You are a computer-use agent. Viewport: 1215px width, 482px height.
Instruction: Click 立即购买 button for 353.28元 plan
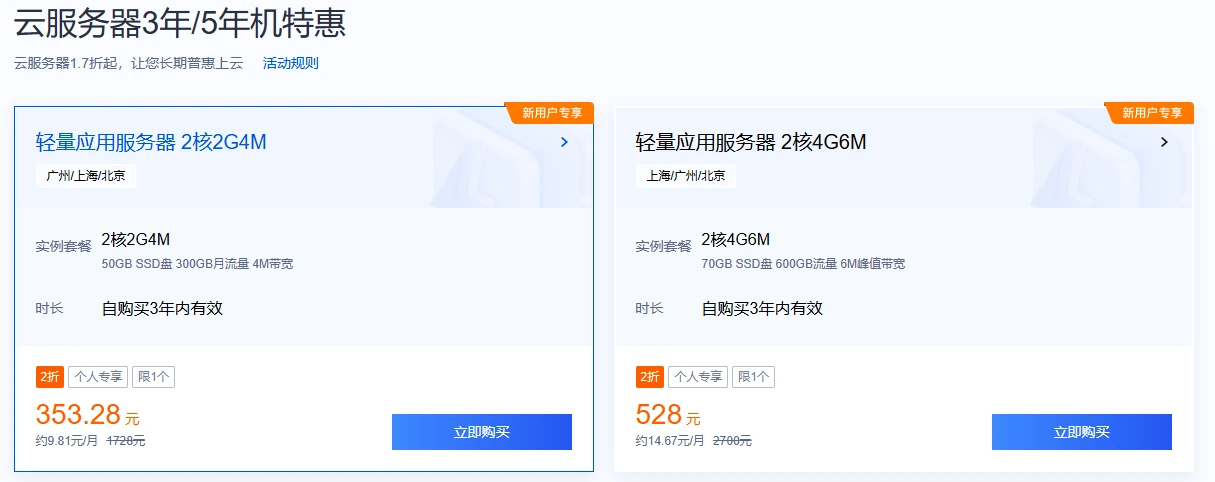pyautogui.click(x=482, y=432)
